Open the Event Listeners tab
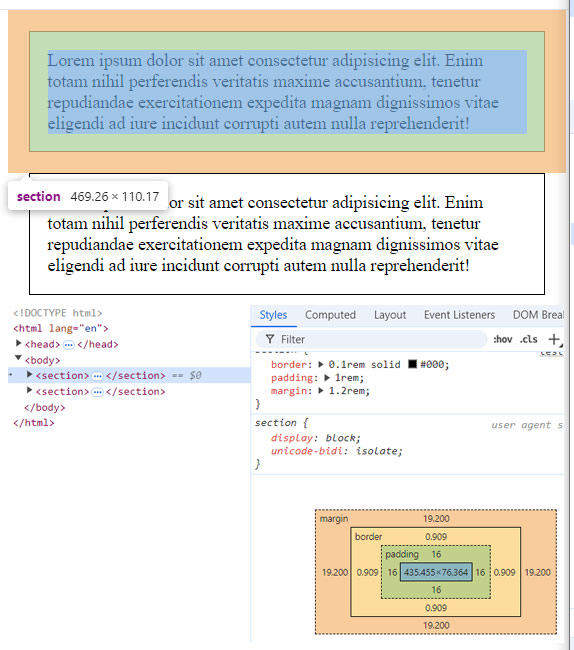Screen dimensions: 574x650 click(x=459, y=315)
